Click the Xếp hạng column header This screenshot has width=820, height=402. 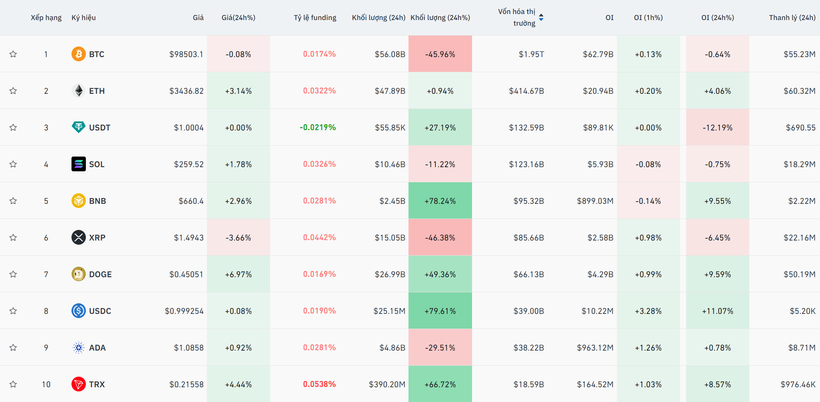pos(46,18)
